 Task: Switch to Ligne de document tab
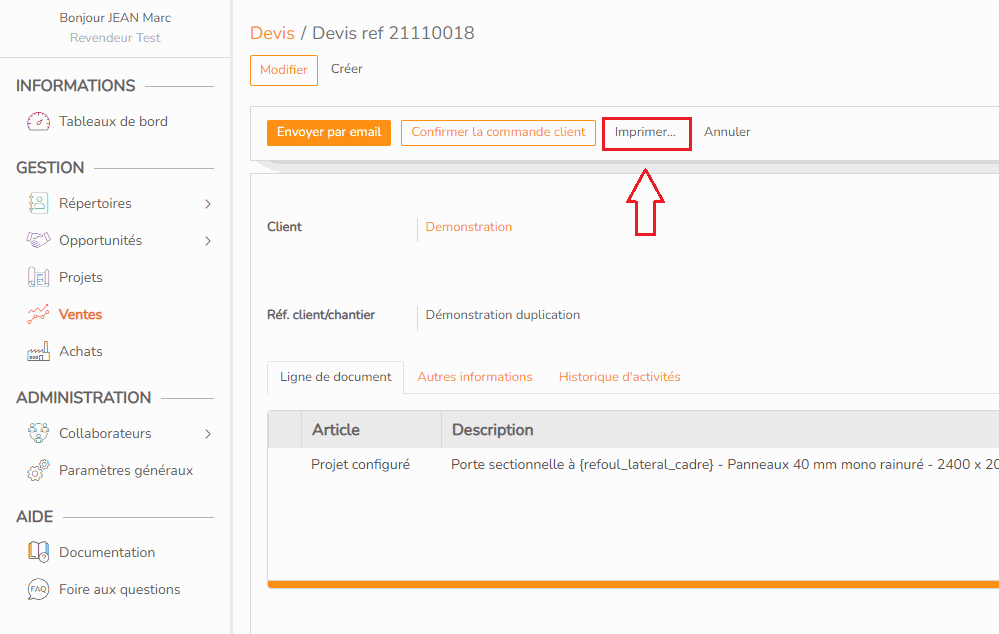pyautogui.click(x=336, y=377)
